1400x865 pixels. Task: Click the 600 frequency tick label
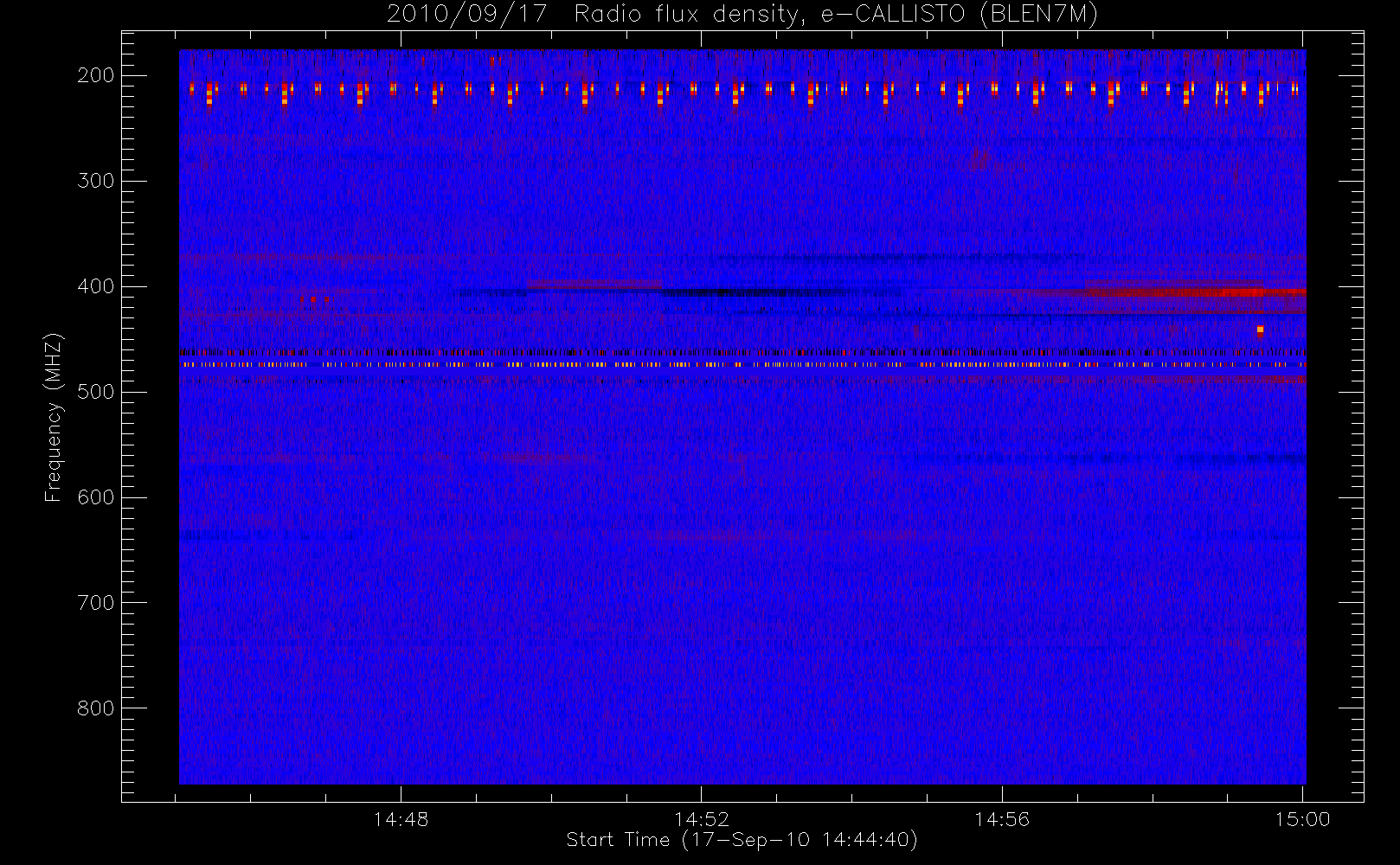point(95,497)
